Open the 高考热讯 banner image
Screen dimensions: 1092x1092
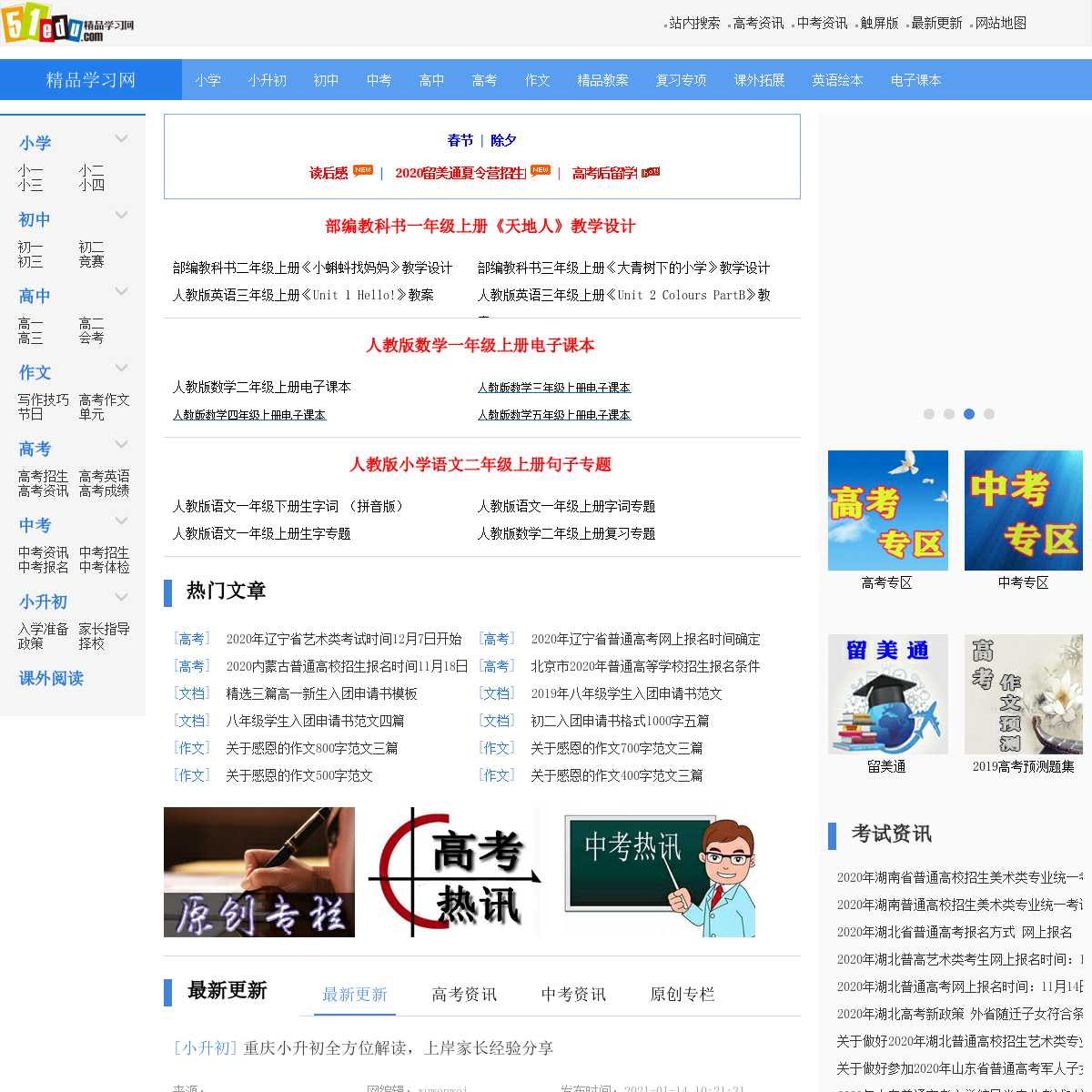(x=455, y=872)
